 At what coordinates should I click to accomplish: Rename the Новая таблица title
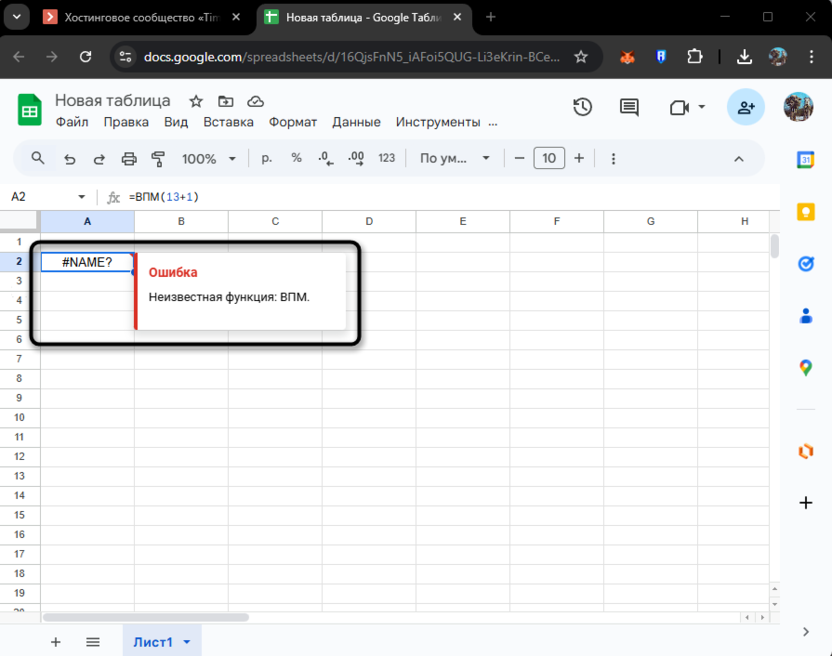112,100
